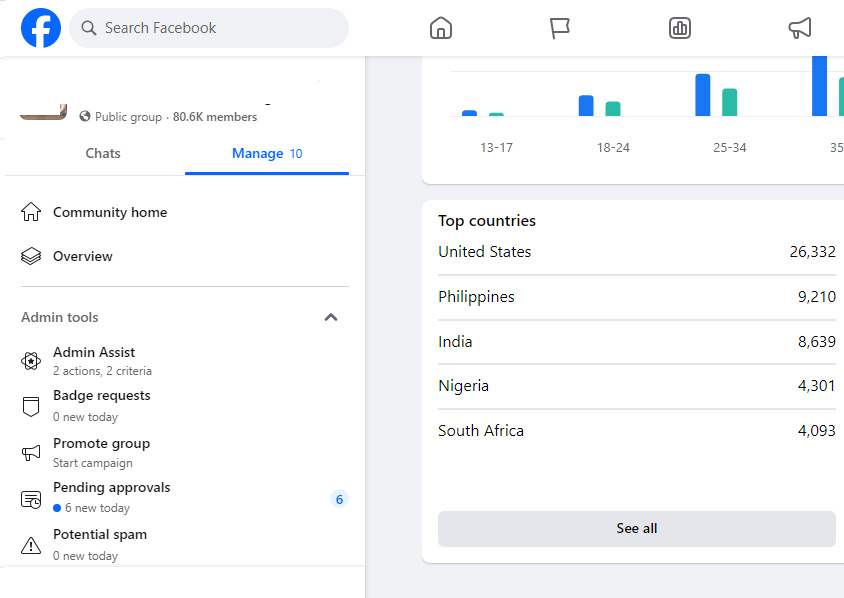Click the 8,639 value
Viewport: 844px width, 598px height.
[817, 342]
